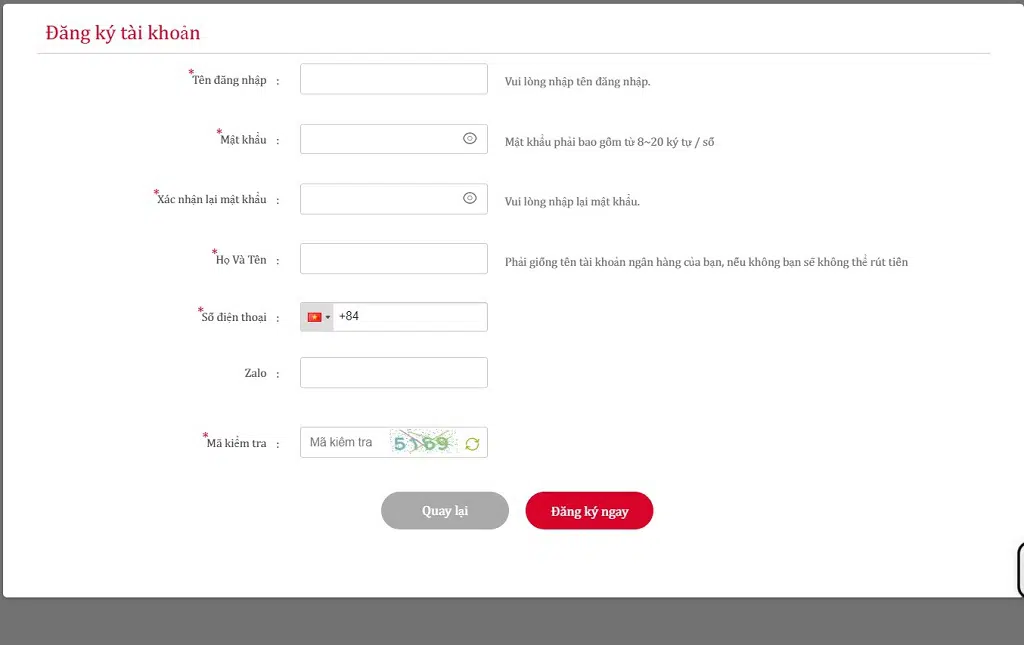The image size is (1024, 645).
Task: Click the Mã kiểm tra label
Action: point(235,442)
